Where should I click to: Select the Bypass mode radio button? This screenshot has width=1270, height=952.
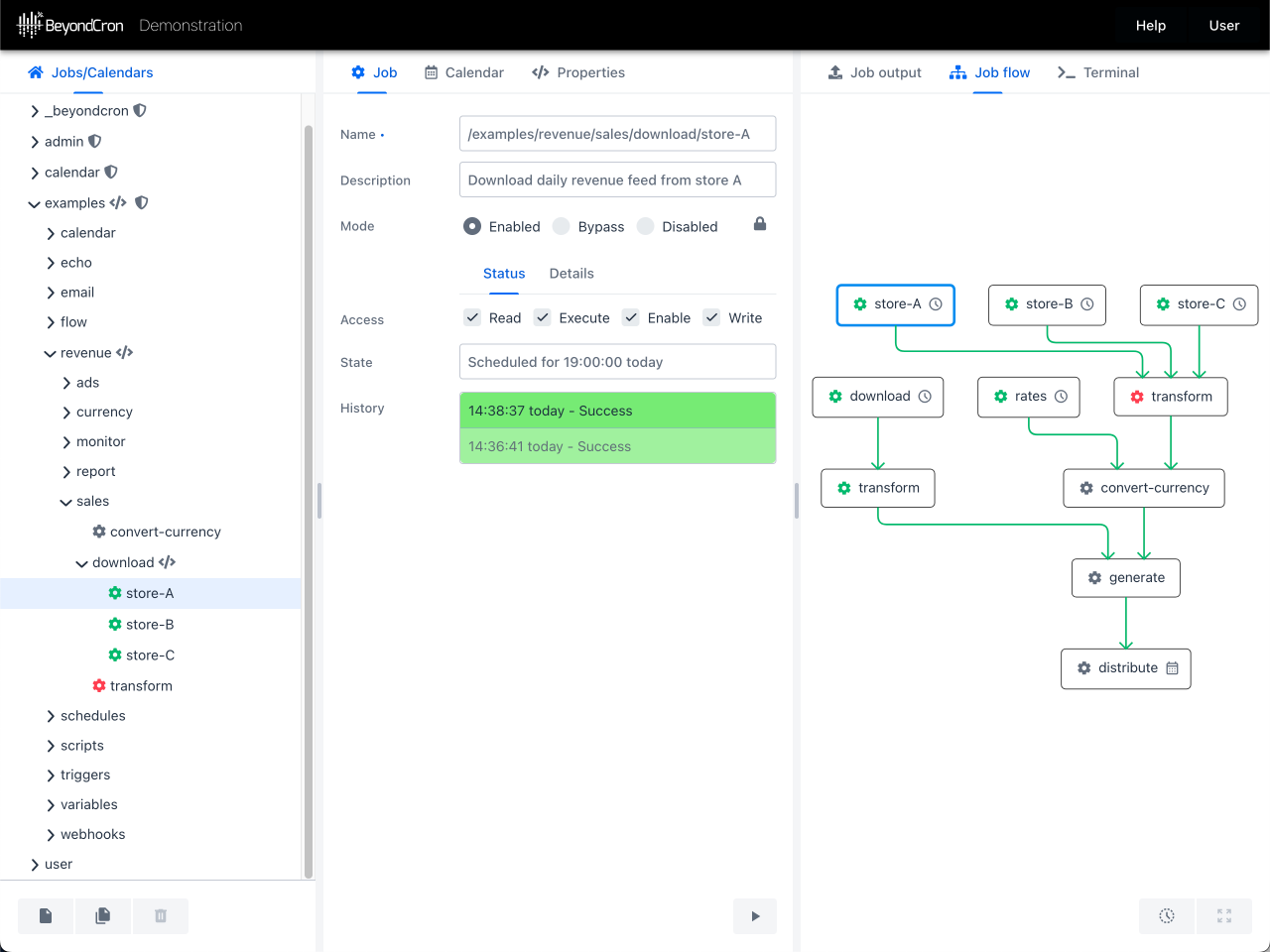562,227
